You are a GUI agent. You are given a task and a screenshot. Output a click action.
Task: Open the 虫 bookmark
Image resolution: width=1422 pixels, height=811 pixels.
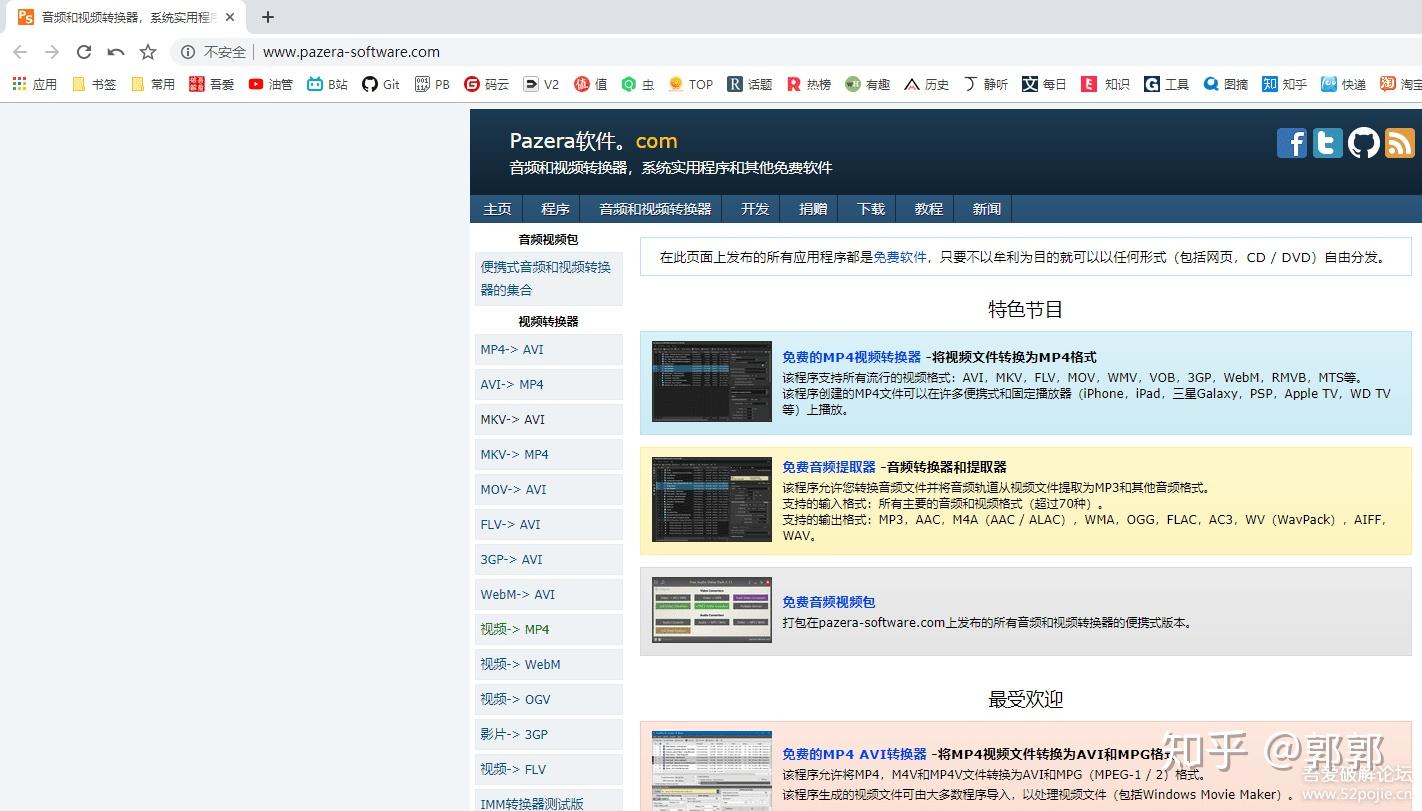coord(638,84)
